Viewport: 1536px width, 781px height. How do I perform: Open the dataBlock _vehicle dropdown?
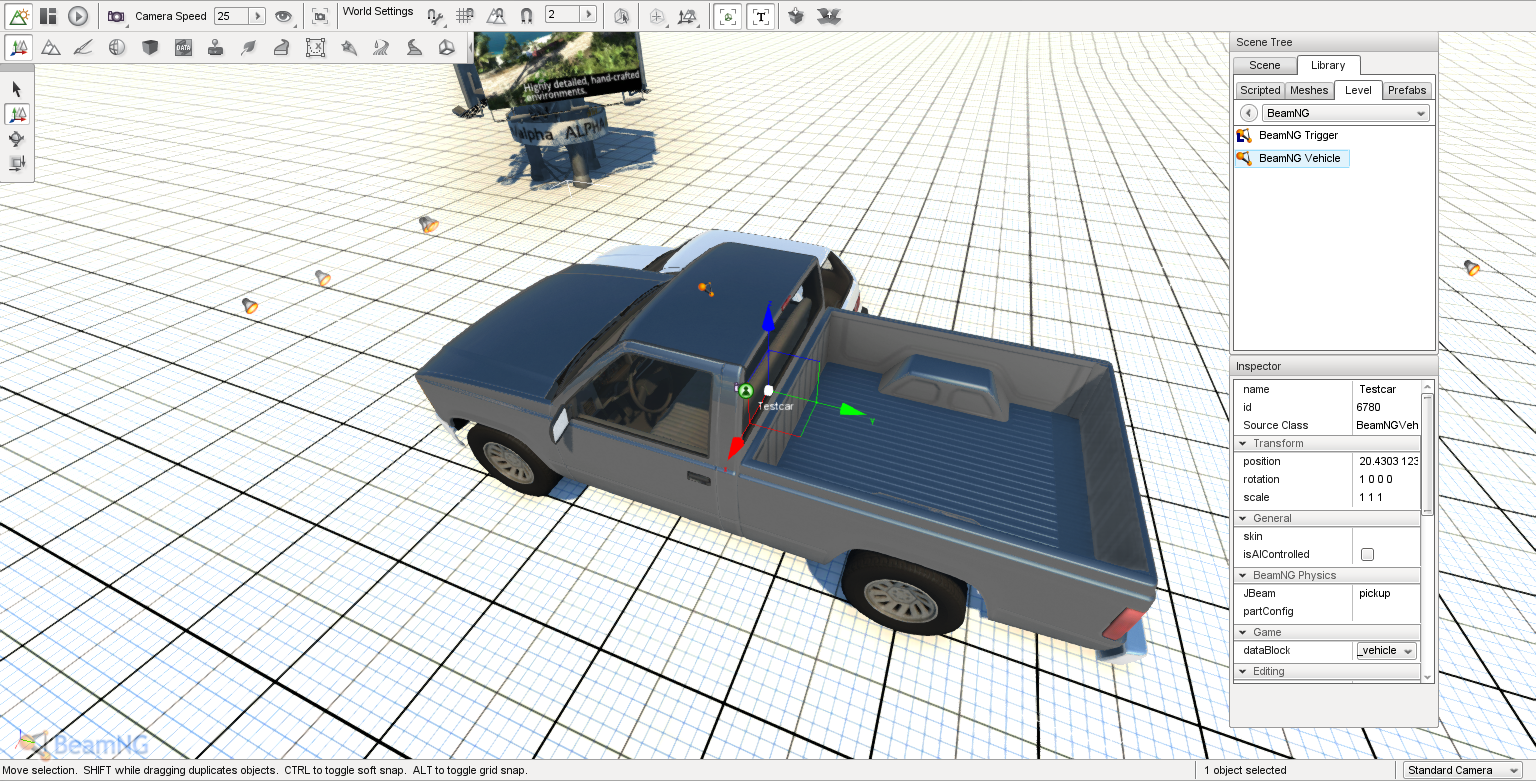click(1386, 651)
